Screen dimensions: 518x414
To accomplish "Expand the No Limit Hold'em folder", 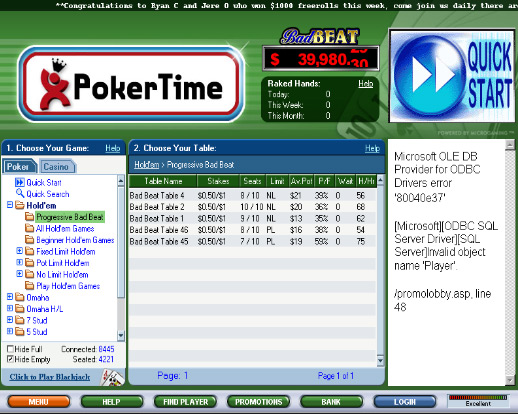I will [x=20, y=274].
